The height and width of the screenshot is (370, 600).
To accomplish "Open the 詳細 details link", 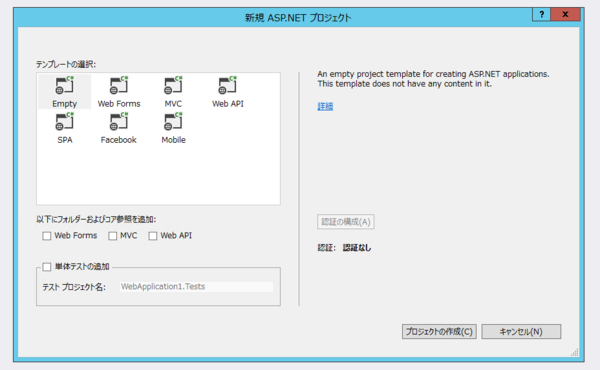I will point(325,106).
